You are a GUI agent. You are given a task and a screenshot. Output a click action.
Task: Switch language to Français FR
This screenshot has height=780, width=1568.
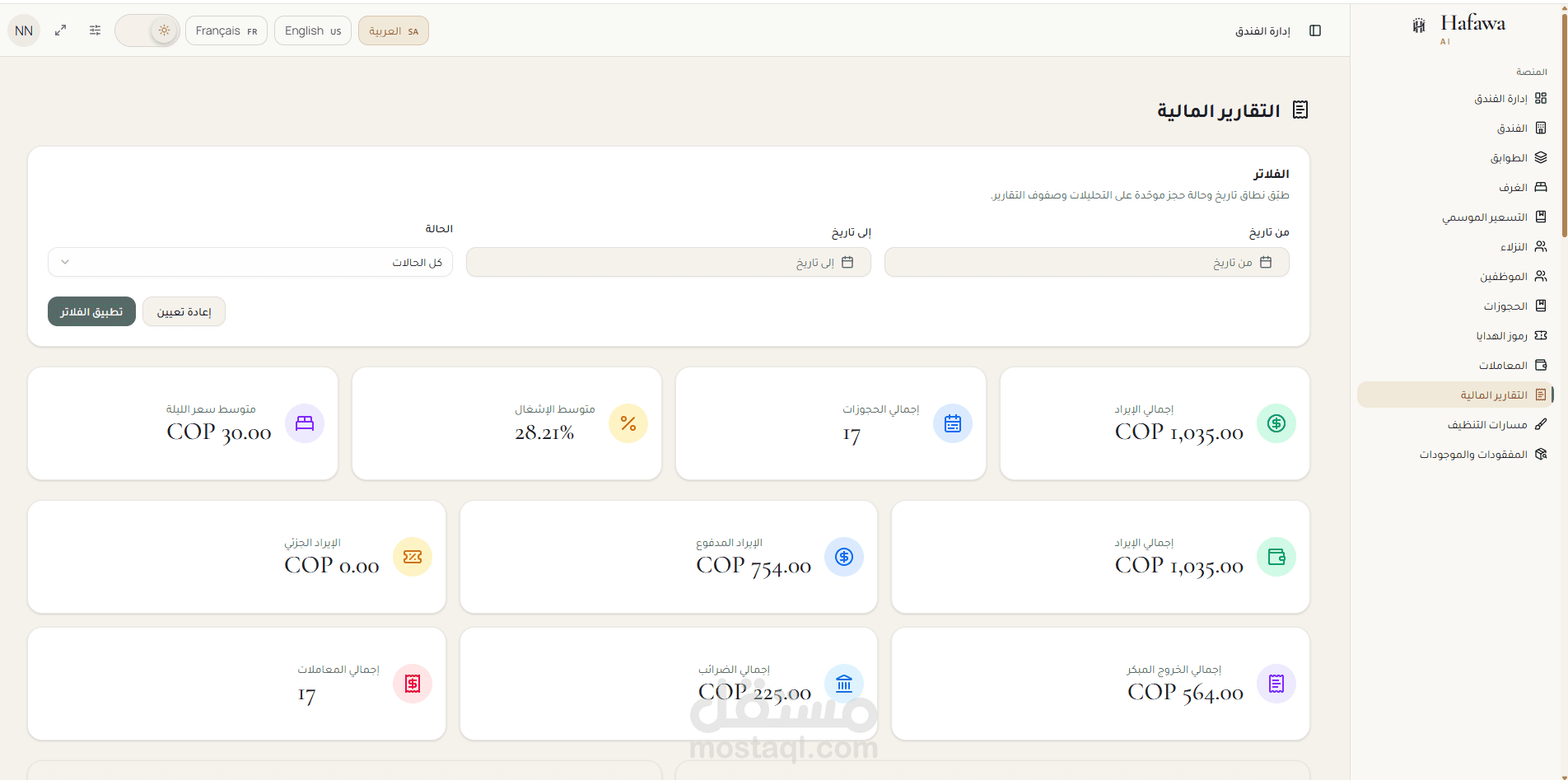coord(226,30)
